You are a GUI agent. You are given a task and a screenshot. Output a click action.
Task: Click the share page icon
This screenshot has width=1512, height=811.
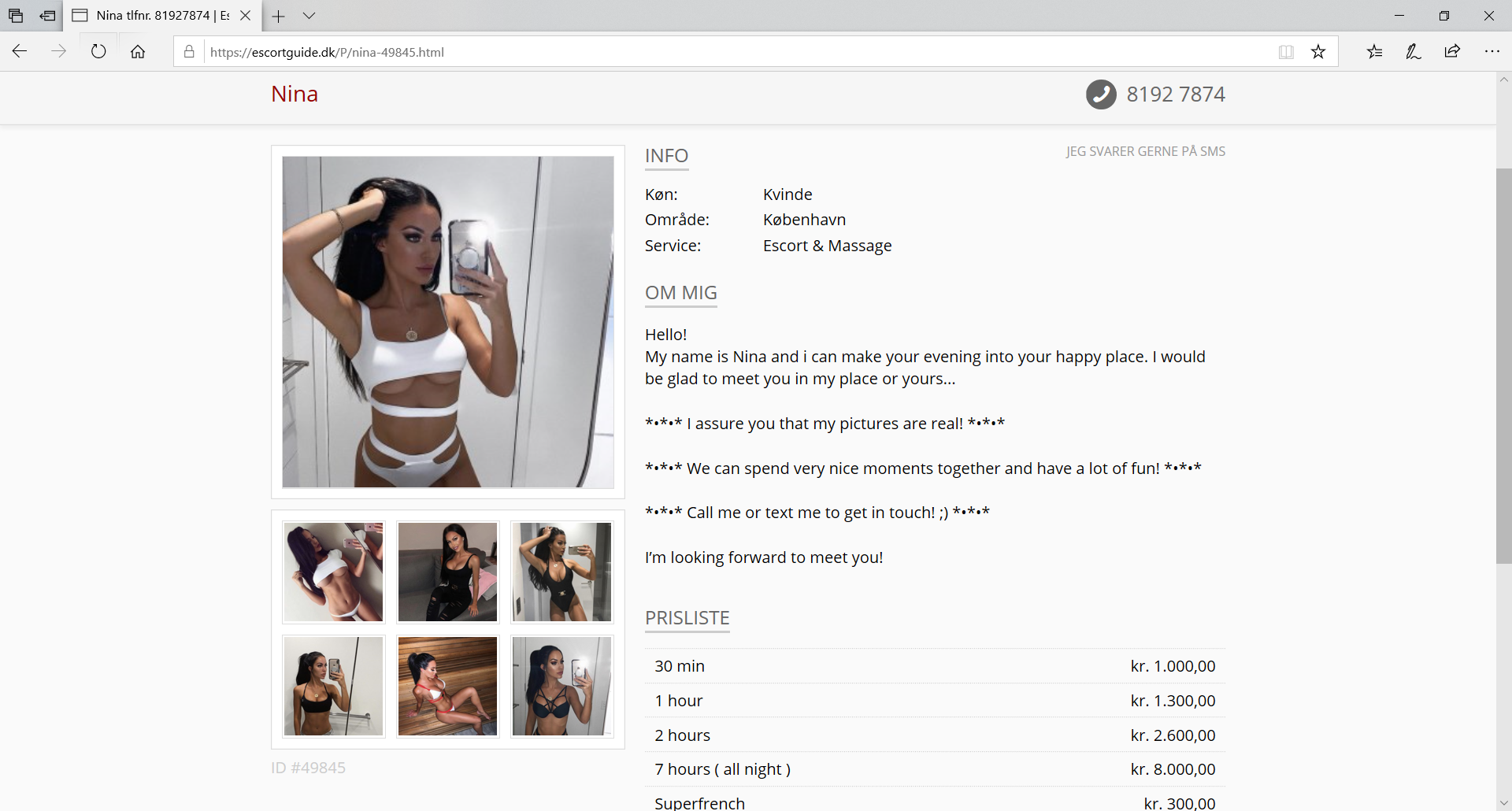click(x=1452, y=52)
